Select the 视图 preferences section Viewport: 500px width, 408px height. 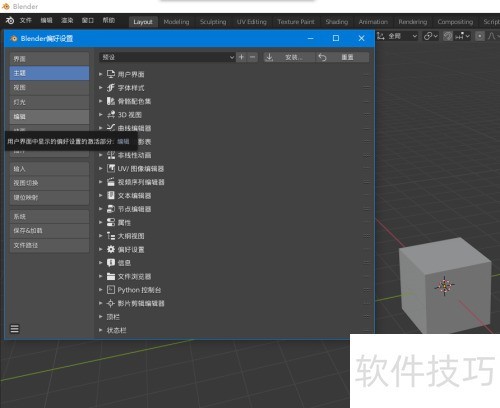[x=50, y=88]
